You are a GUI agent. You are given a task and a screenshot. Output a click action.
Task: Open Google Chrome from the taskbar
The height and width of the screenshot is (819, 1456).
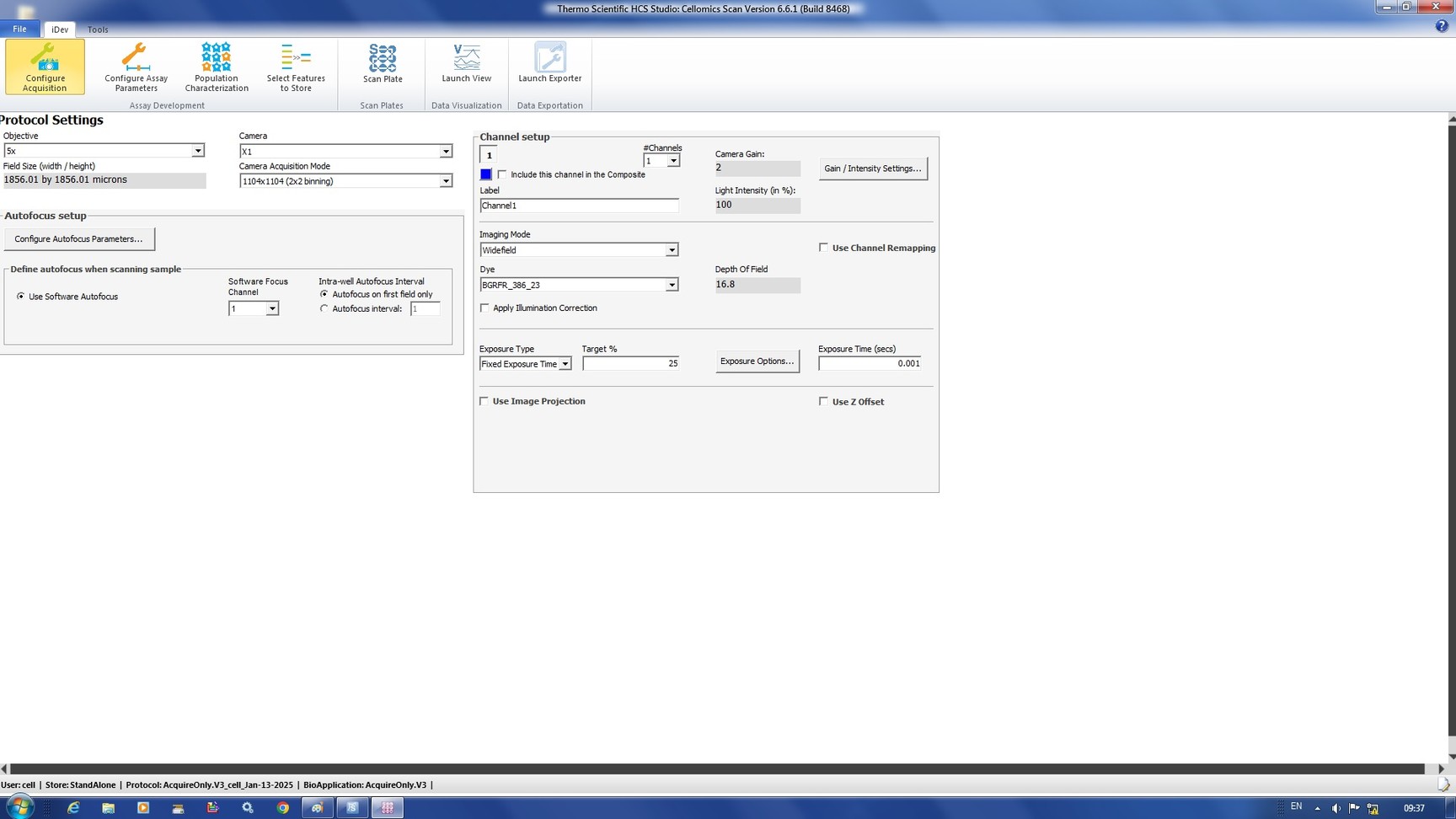[283, 807]
